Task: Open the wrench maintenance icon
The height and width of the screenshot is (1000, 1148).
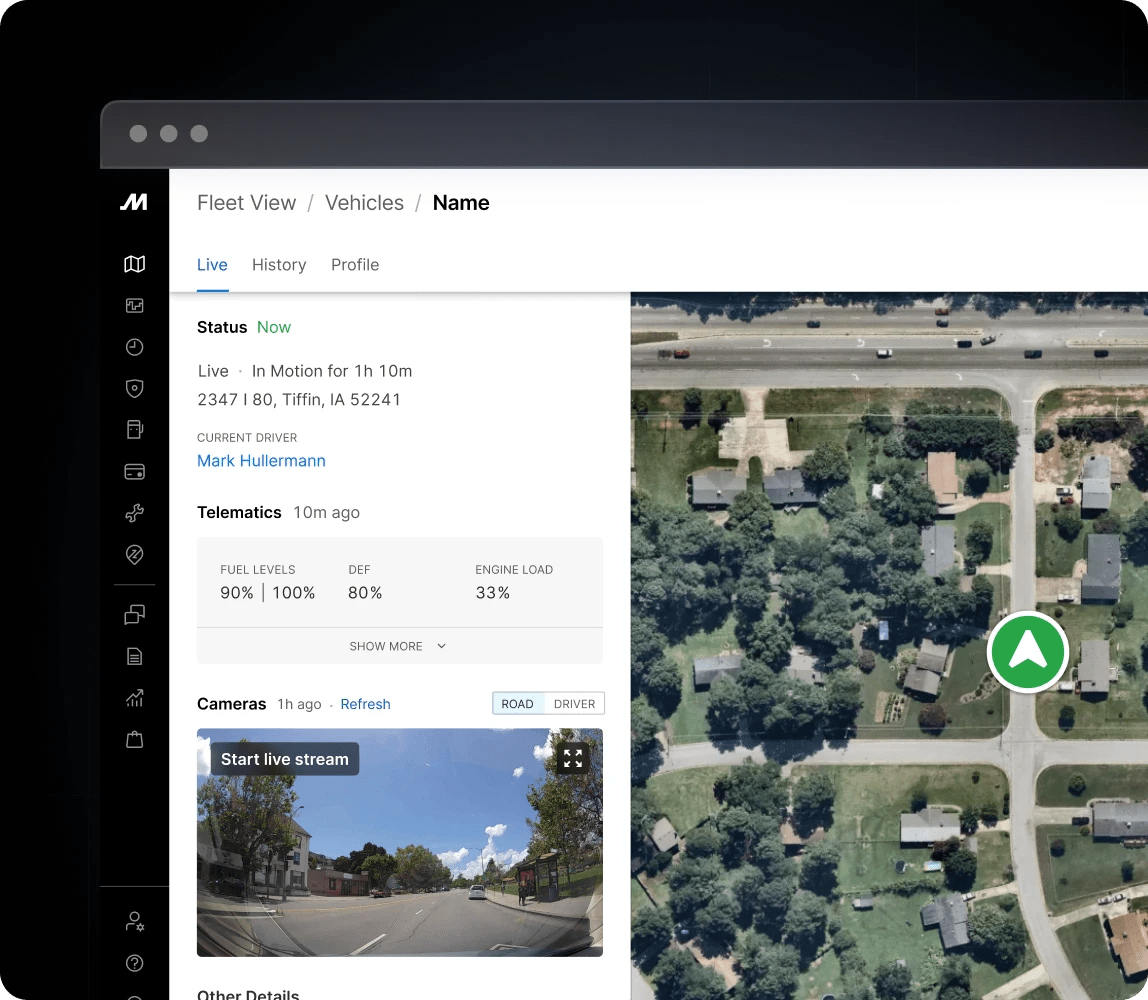Action: click(x=134, y=513)
